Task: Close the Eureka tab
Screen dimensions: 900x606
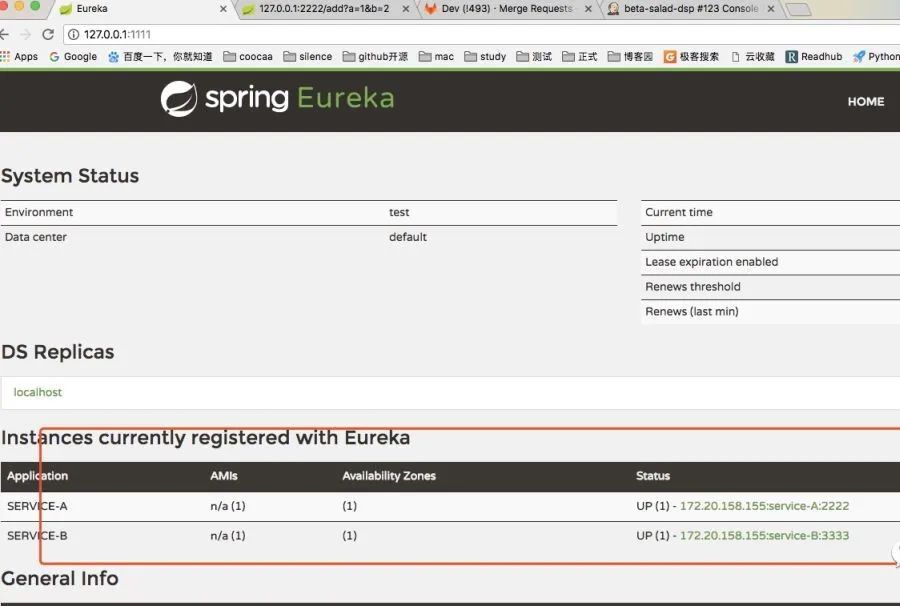Action: click(223, 9)
